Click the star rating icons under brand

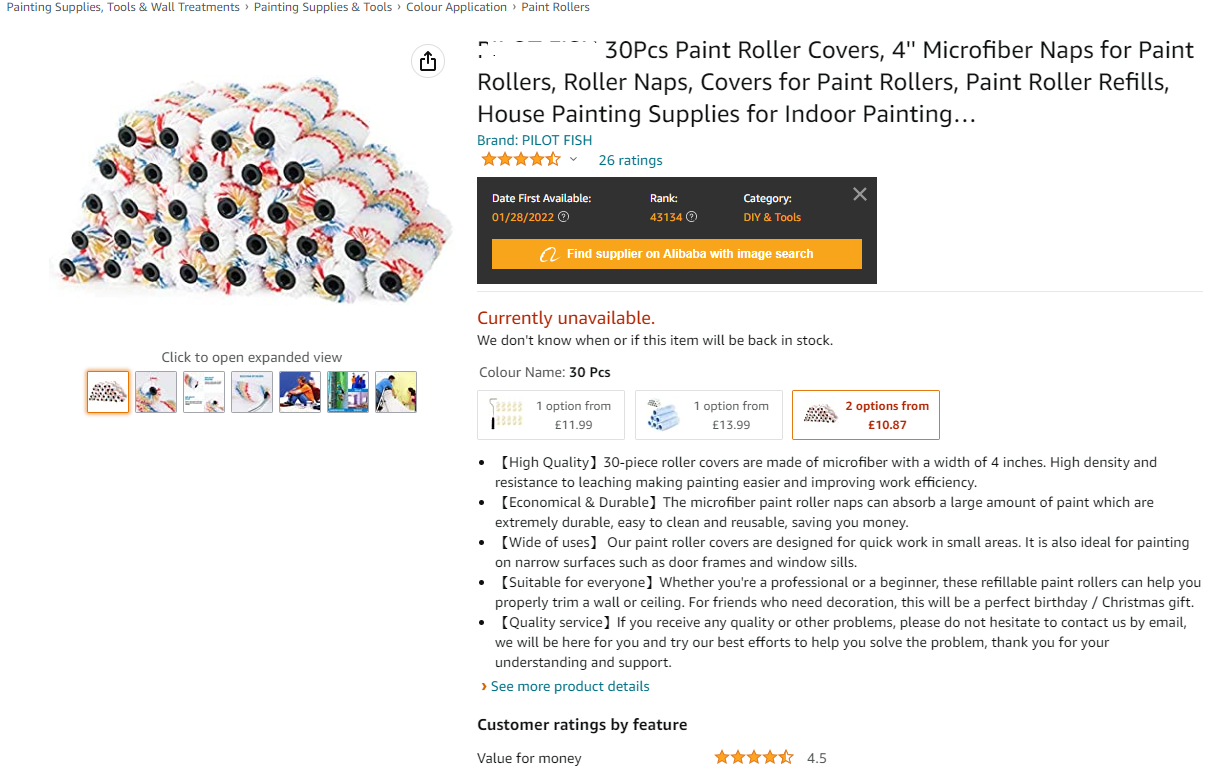(520, 160)
